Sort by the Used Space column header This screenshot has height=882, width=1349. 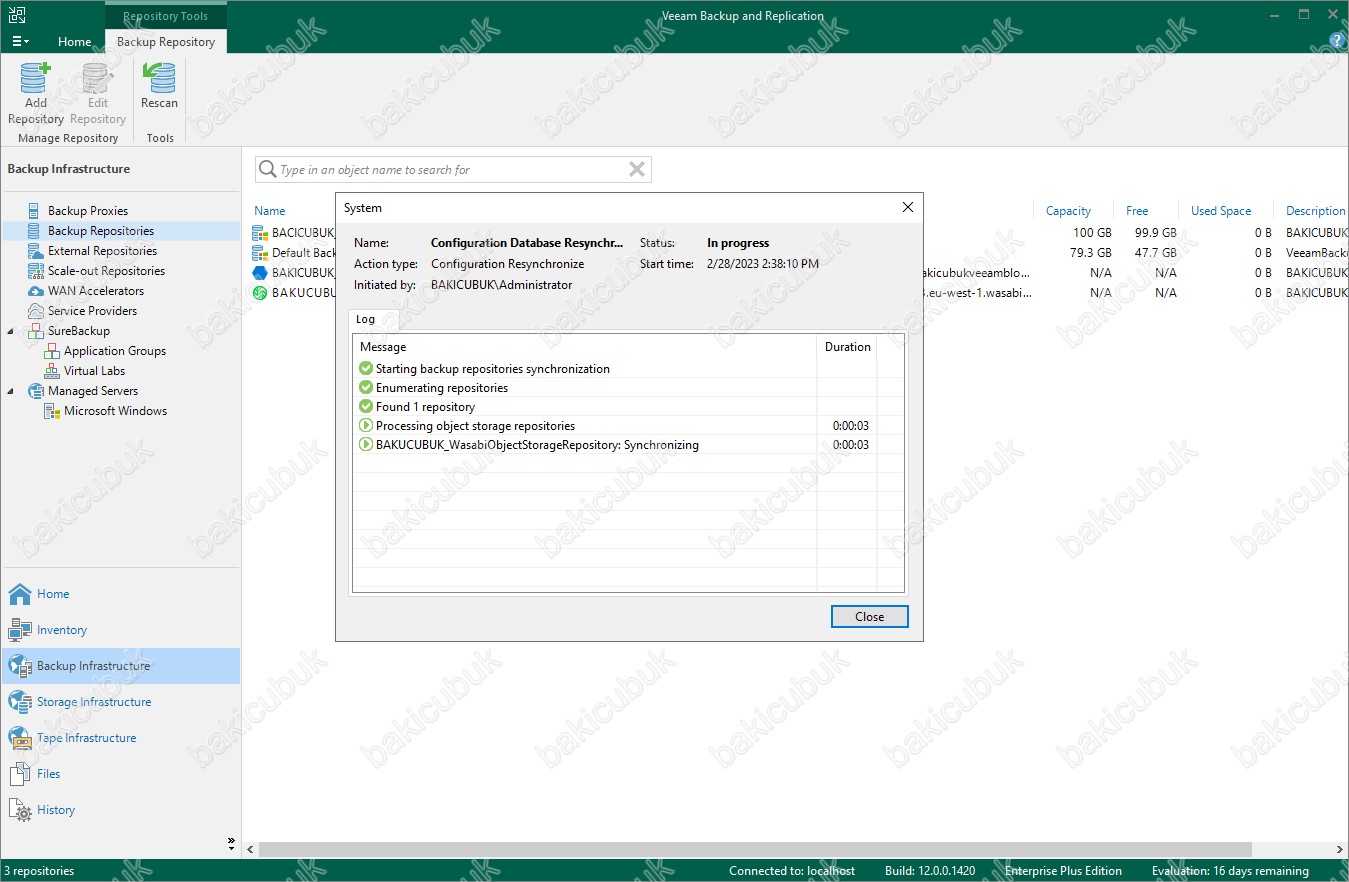(1221, 211)
